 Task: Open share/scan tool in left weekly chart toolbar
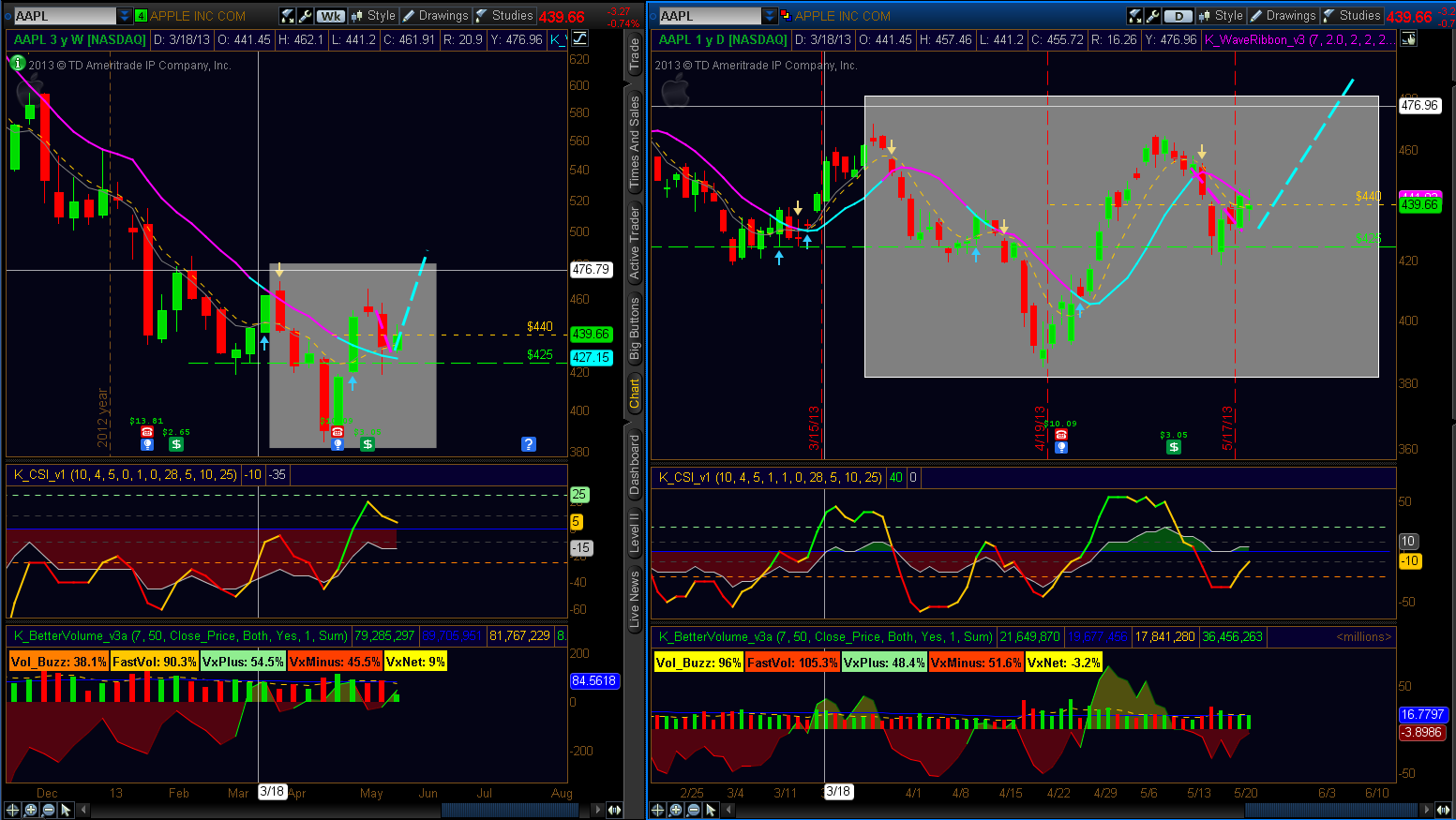tap(288, 16)
